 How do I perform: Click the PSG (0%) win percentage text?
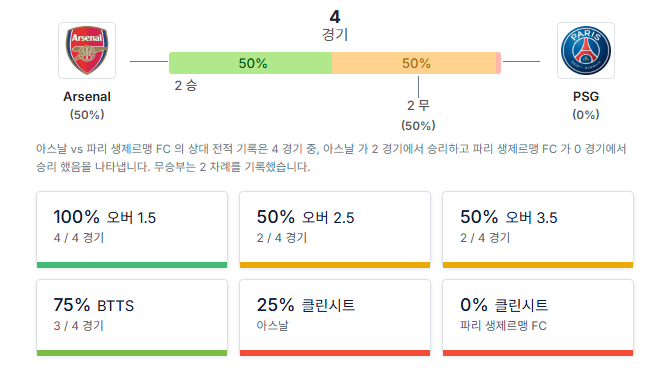(586, 115)
